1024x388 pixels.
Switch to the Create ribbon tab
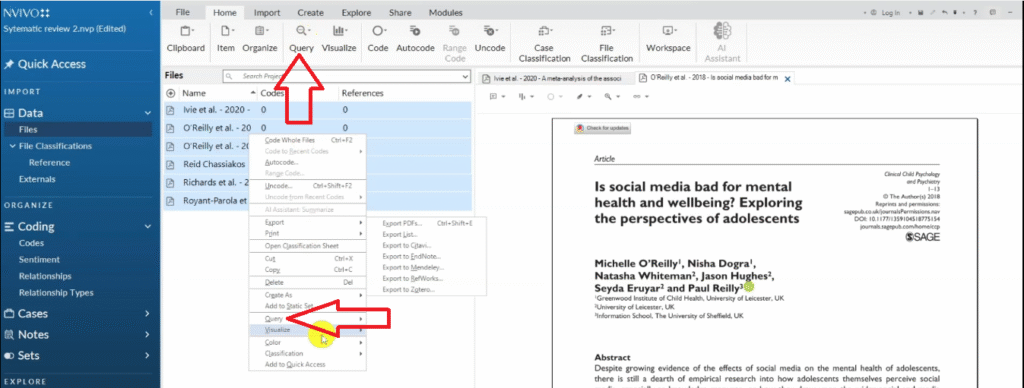pyautogui.click(x=310, y=12)
